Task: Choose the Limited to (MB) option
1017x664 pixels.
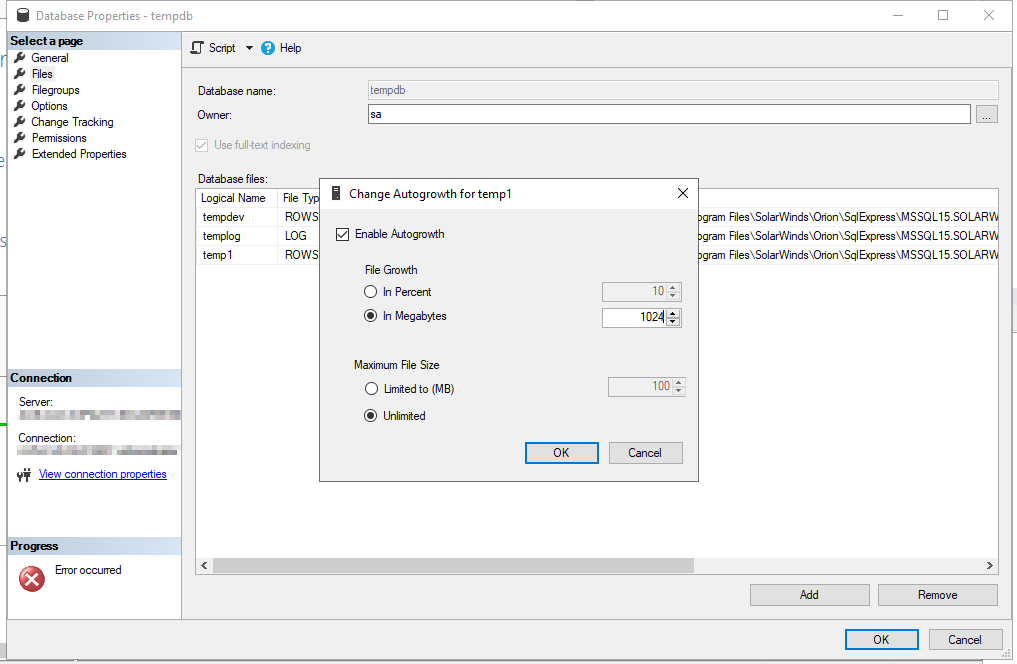Action: [x=372, y=388]
